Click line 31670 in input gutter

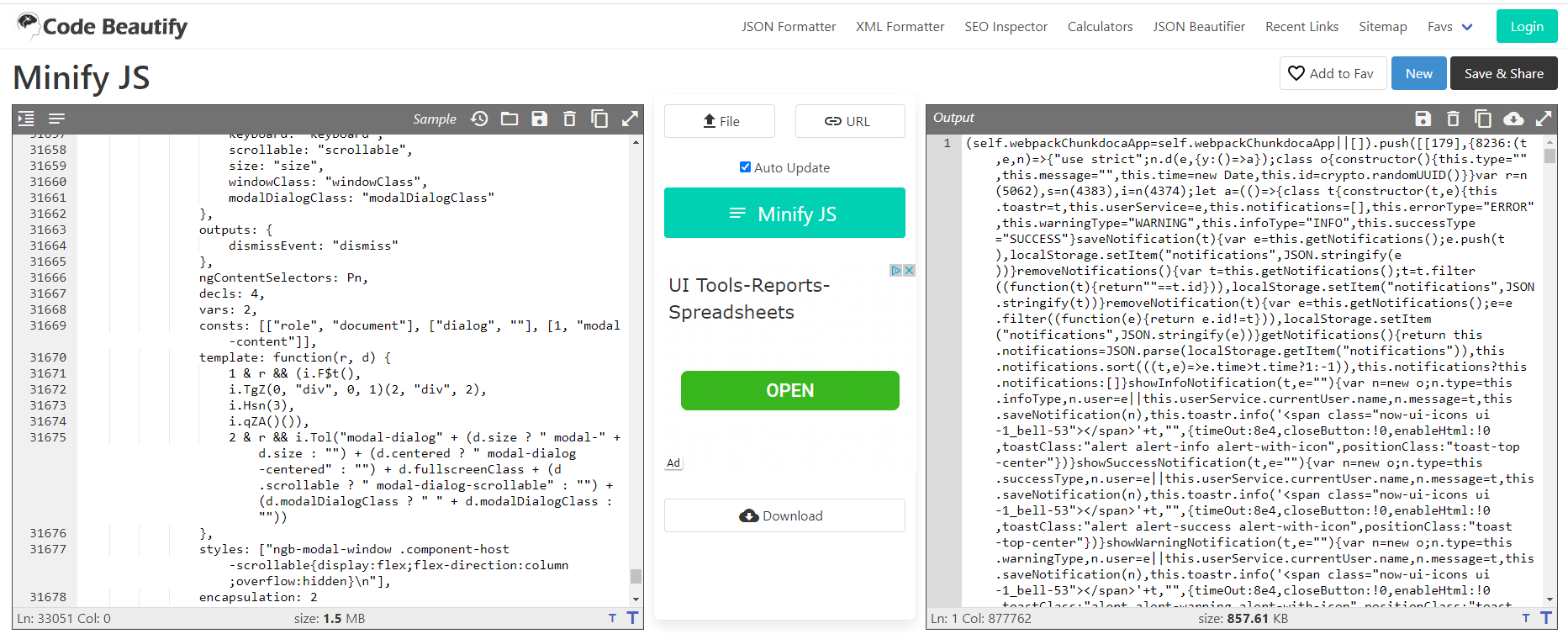[x=47, y=357]
